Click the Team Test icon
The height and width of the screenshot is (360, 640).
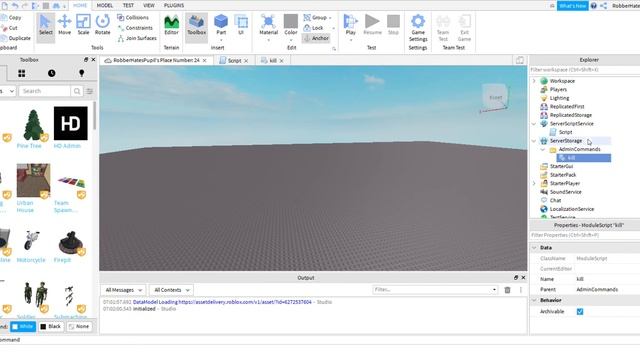click(443, 28)
